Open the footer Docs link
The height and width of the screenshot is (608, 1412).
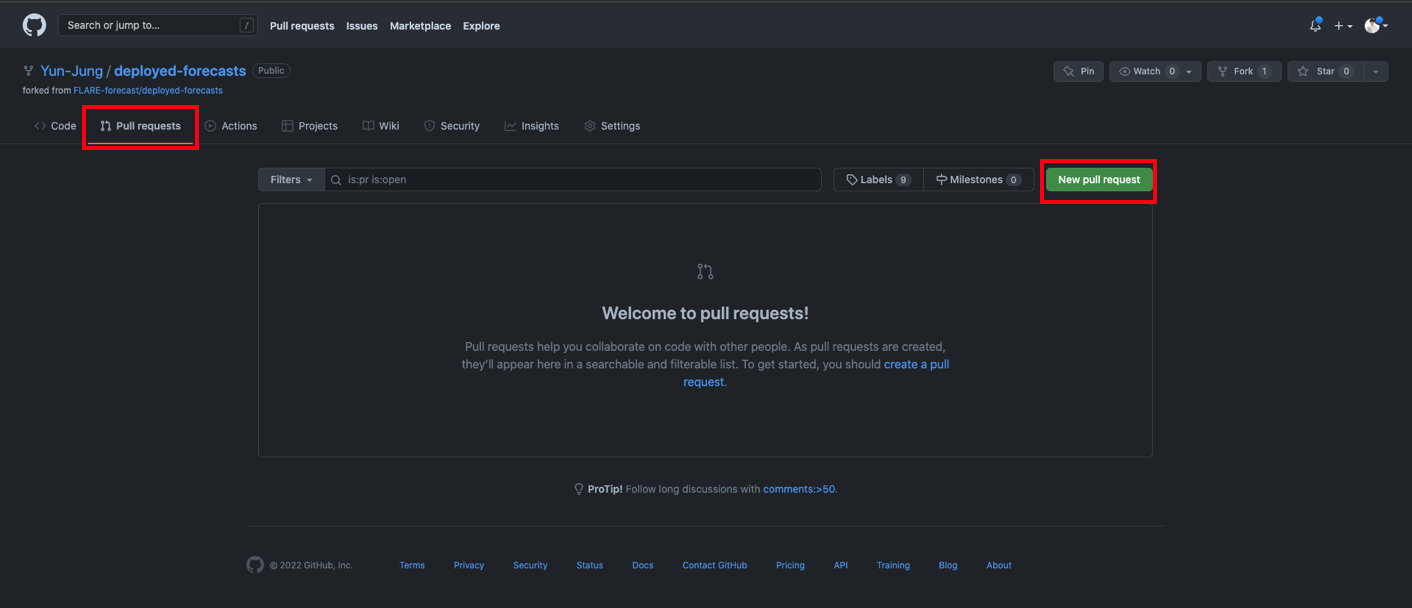[x=643, y=565]
